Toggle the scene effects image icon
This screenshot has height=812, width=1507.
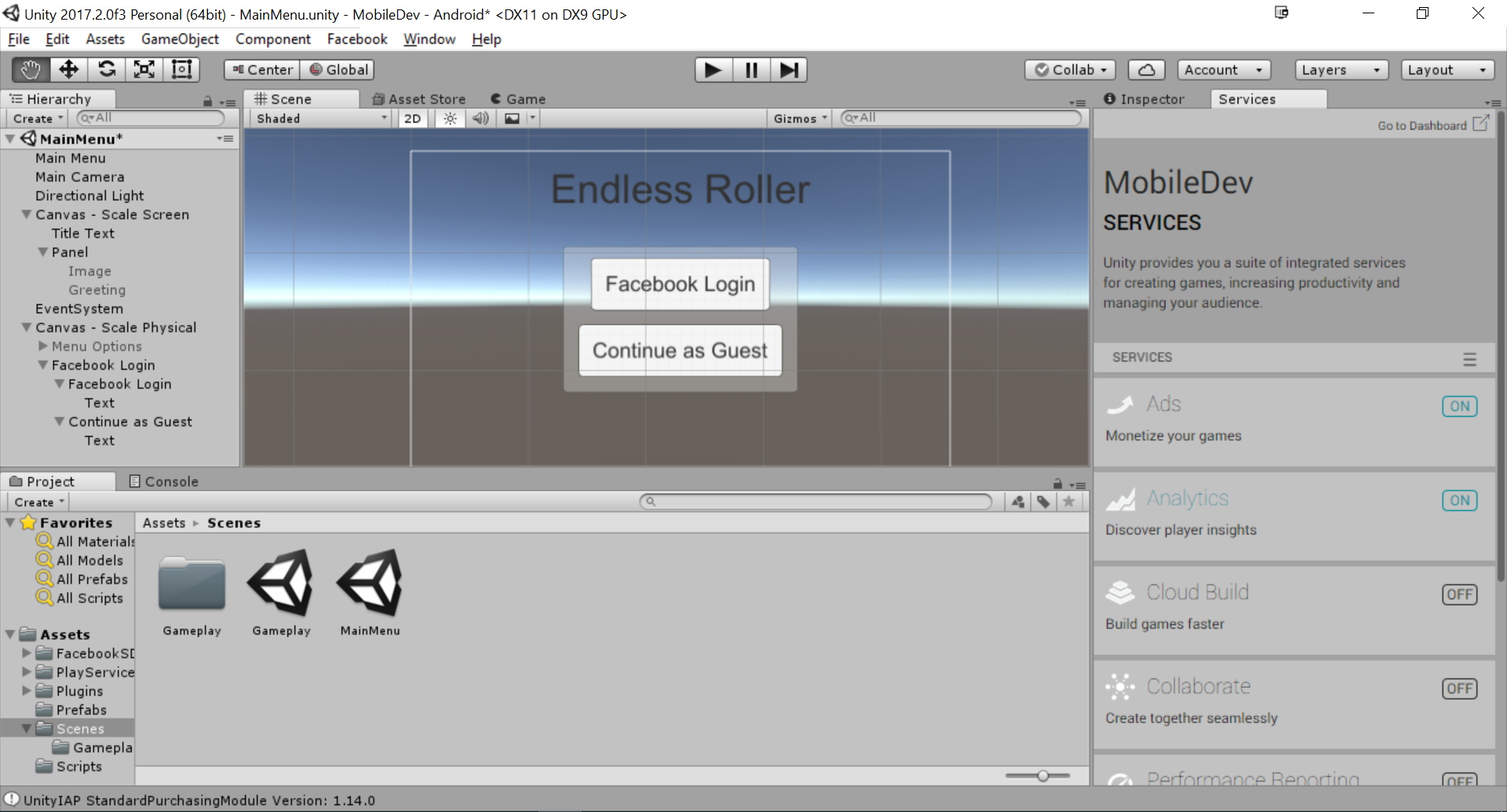[x=512, y=118]
